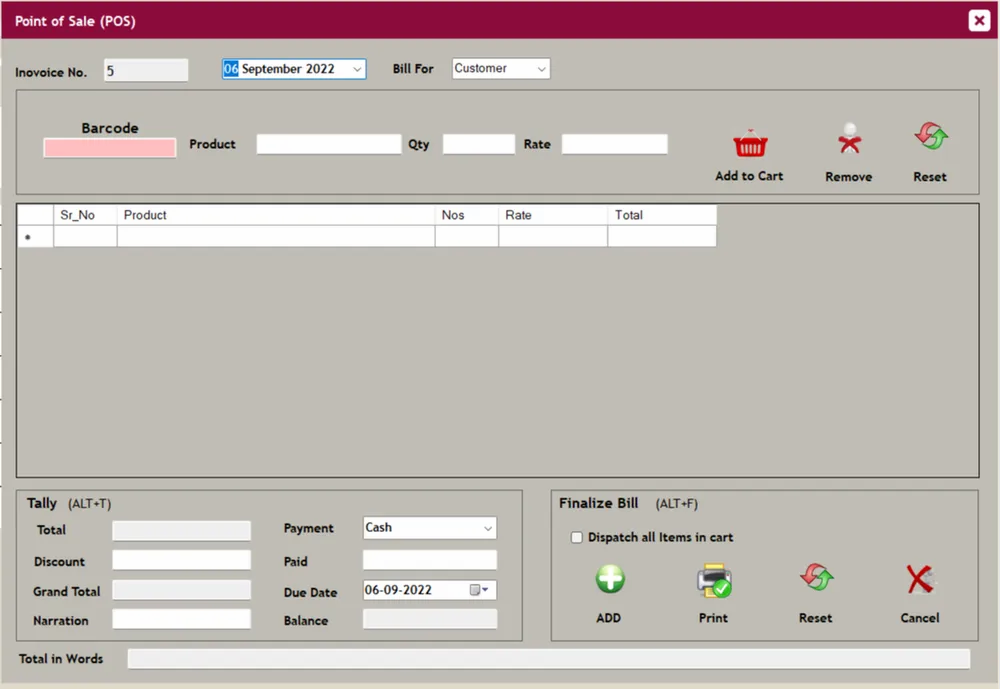
Task: Expand the Bill For Customer dropdown
Action: (x=541, y=68)
